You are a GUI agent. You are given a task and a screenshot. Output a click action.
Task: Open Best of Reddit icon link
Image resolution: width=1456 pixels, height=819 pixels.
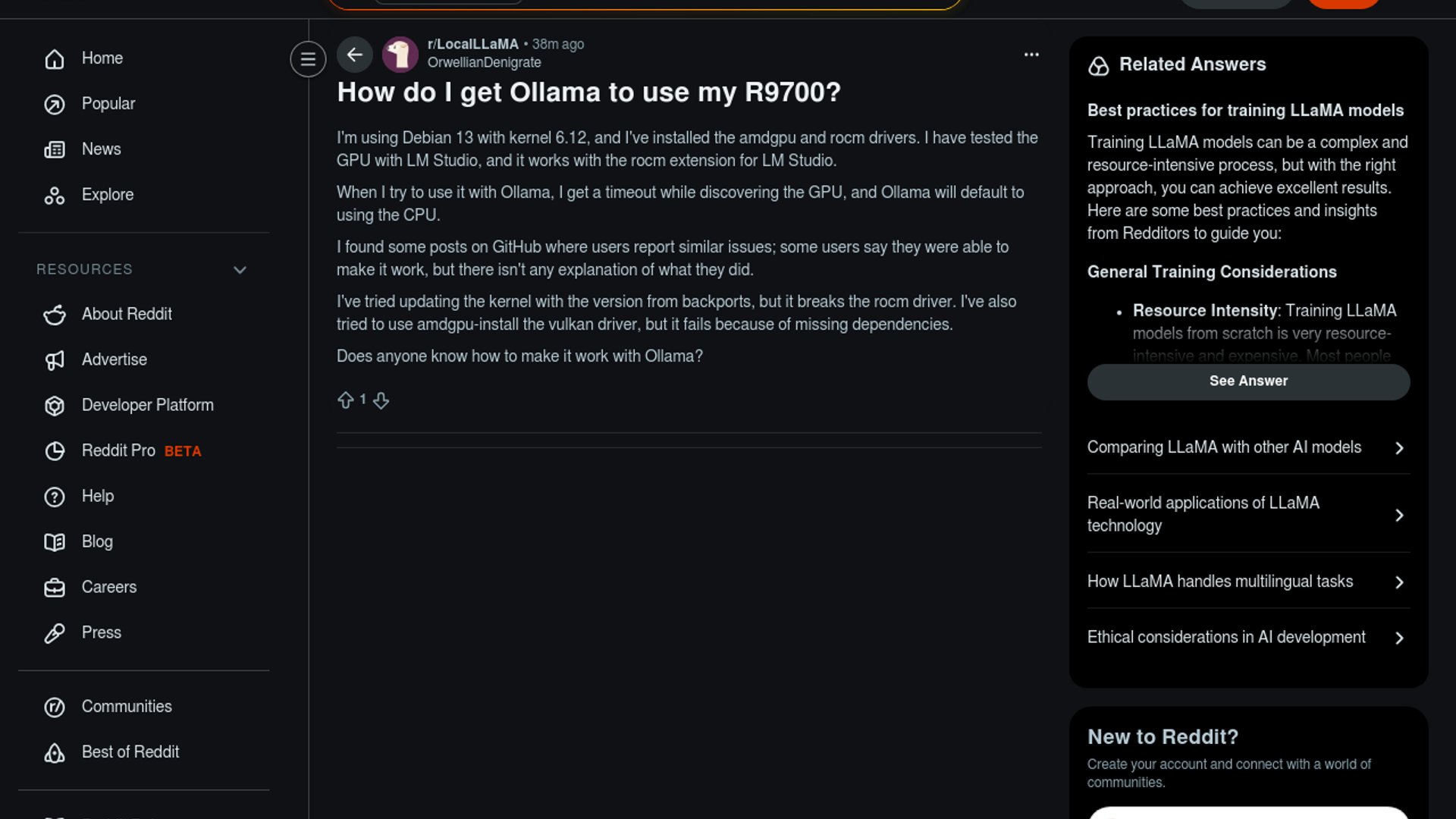55,752
